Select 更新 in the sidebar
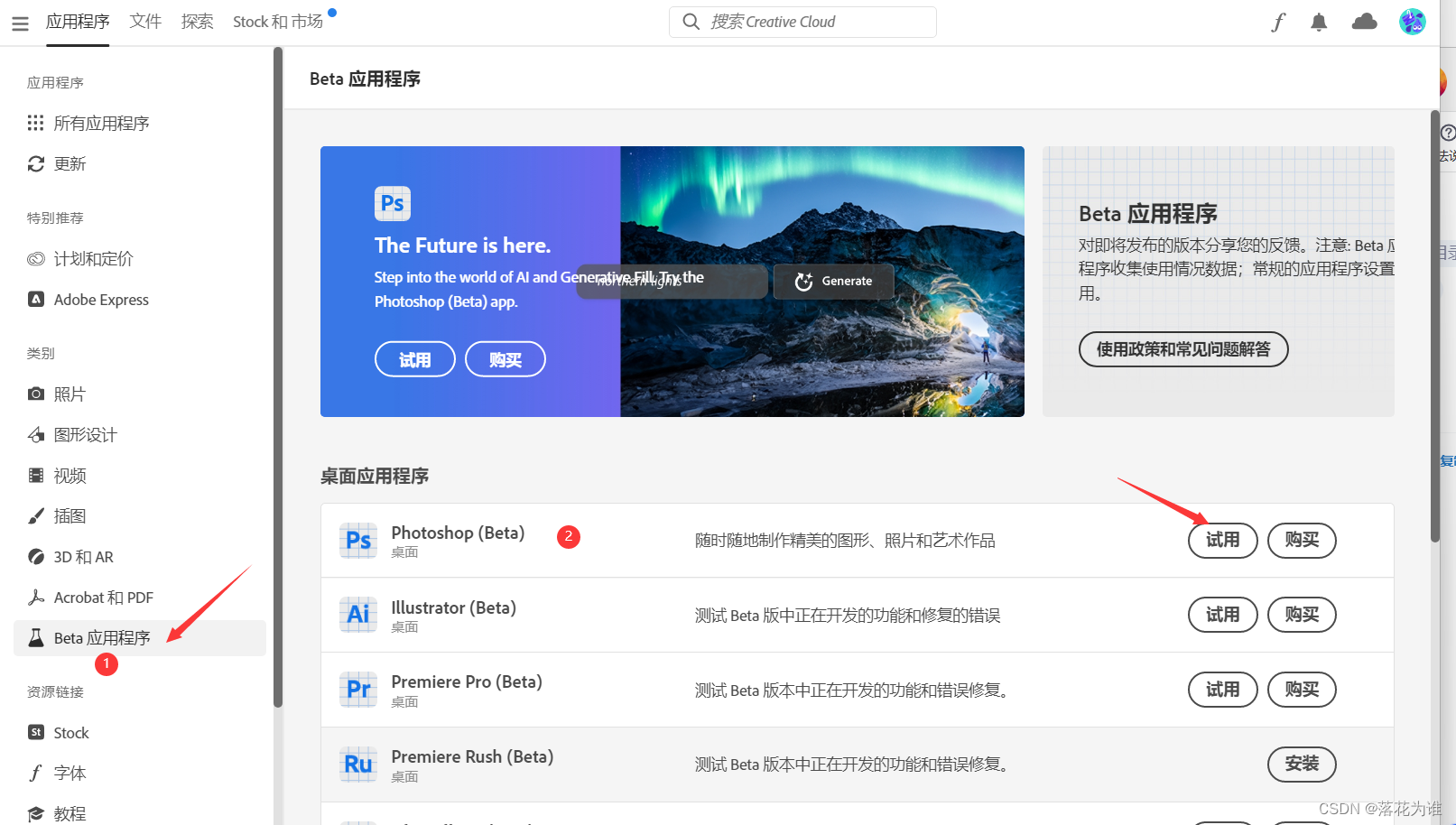1456x825 pixels. click(x=140, y=163)
